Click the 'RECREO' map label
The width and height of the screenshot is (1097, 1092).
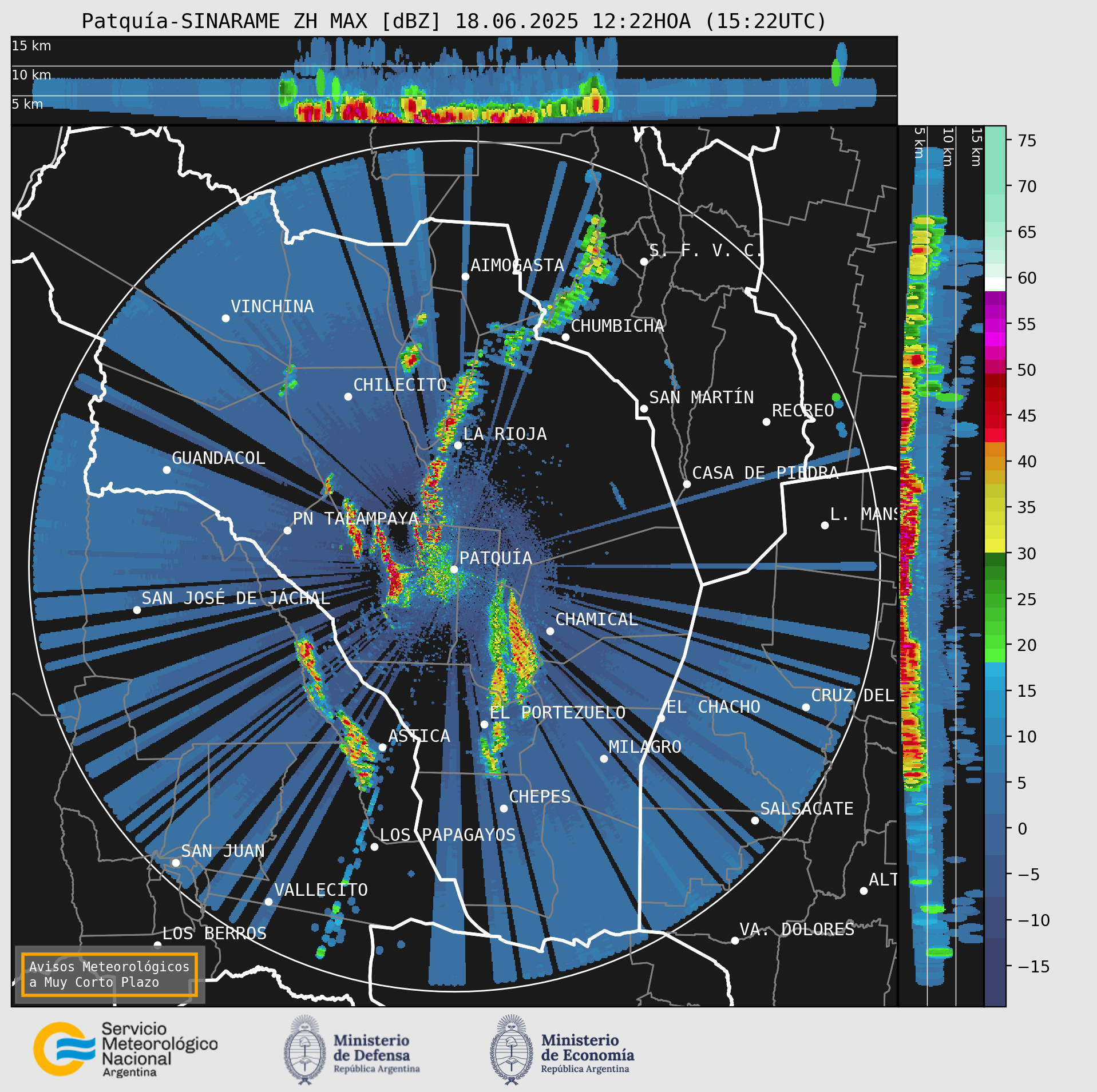click(x=803, y=411)
